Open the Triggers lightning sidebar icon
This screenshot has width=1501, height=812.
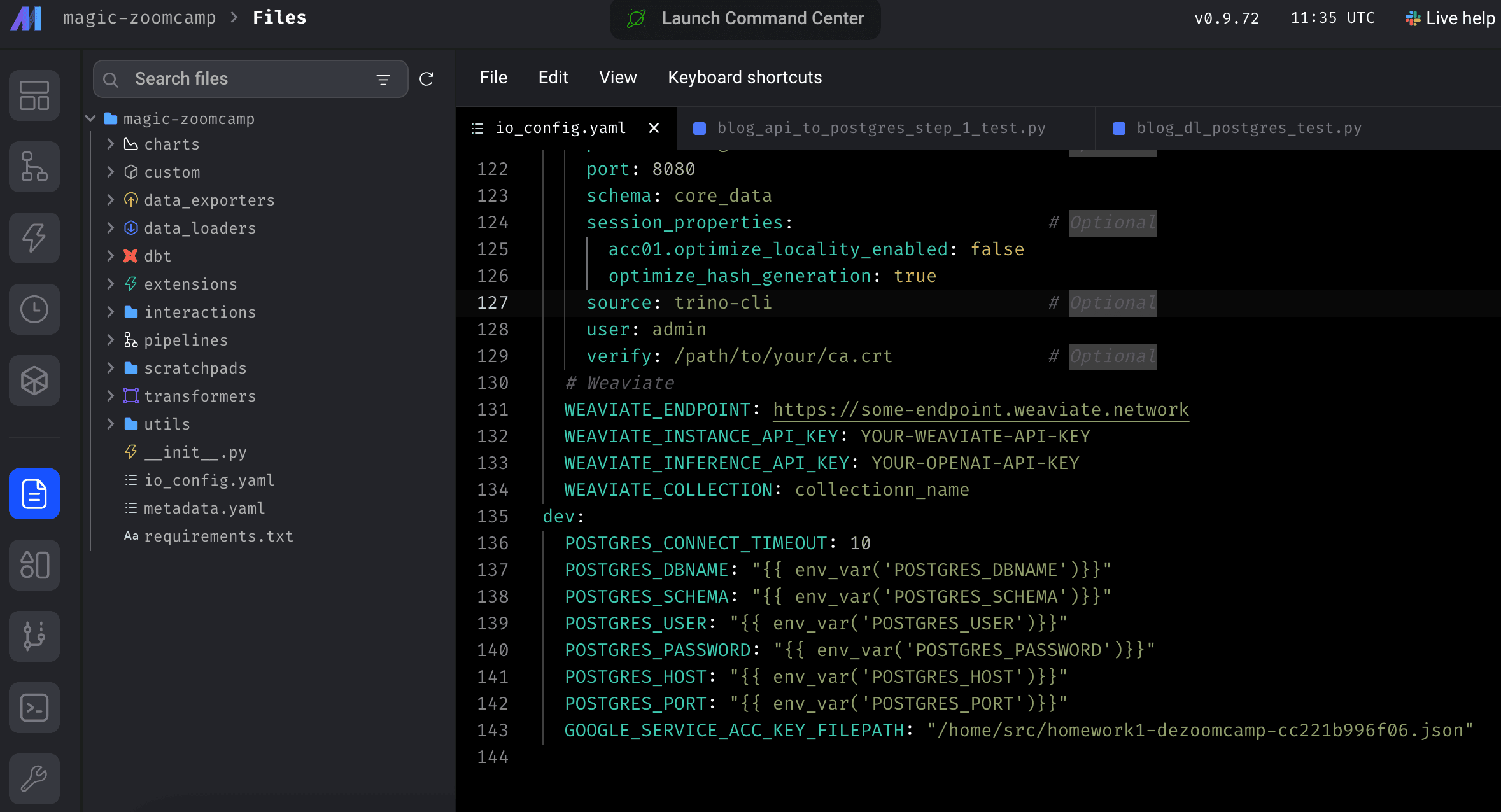click(34, 238)
